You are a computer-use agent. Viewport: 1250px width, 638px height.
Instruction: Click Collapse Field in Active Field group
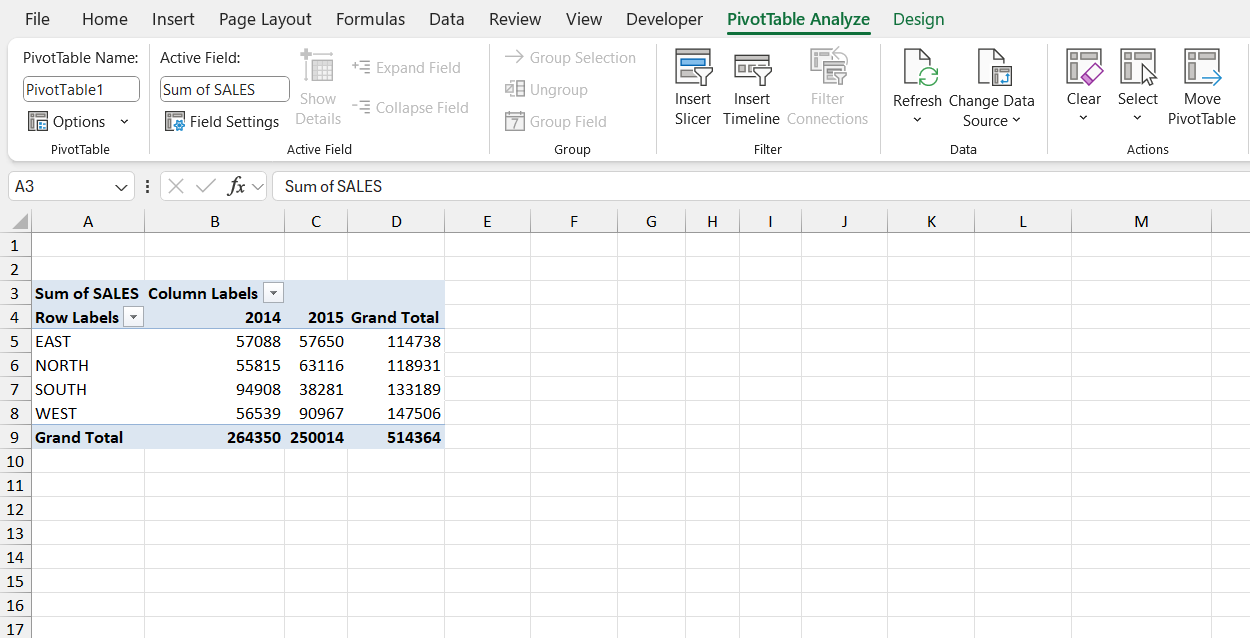410,107
